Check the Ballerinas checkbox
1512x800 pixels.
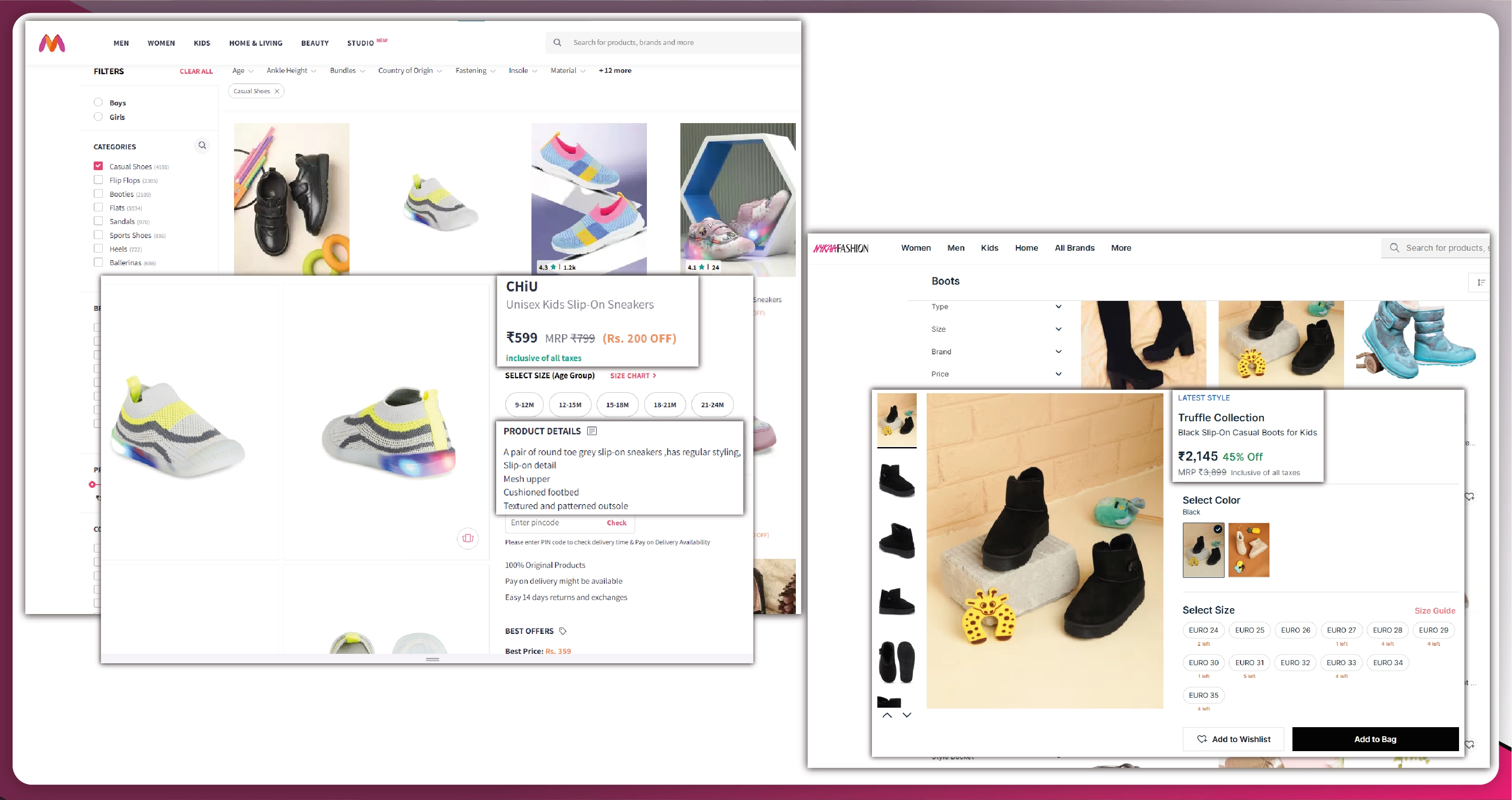(x=98, y=262)
